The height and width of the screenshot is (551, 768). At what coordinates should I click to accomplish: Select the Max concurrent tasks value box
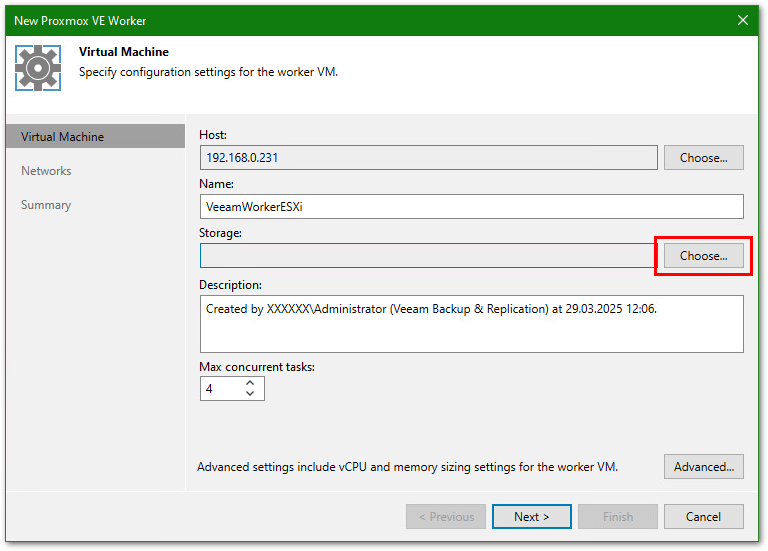[220, 388]
